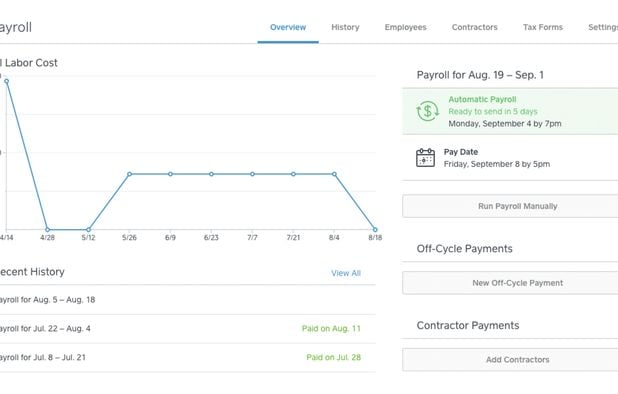
Task: Select the Tax Forms tab
Action: [x=543, y=27]
